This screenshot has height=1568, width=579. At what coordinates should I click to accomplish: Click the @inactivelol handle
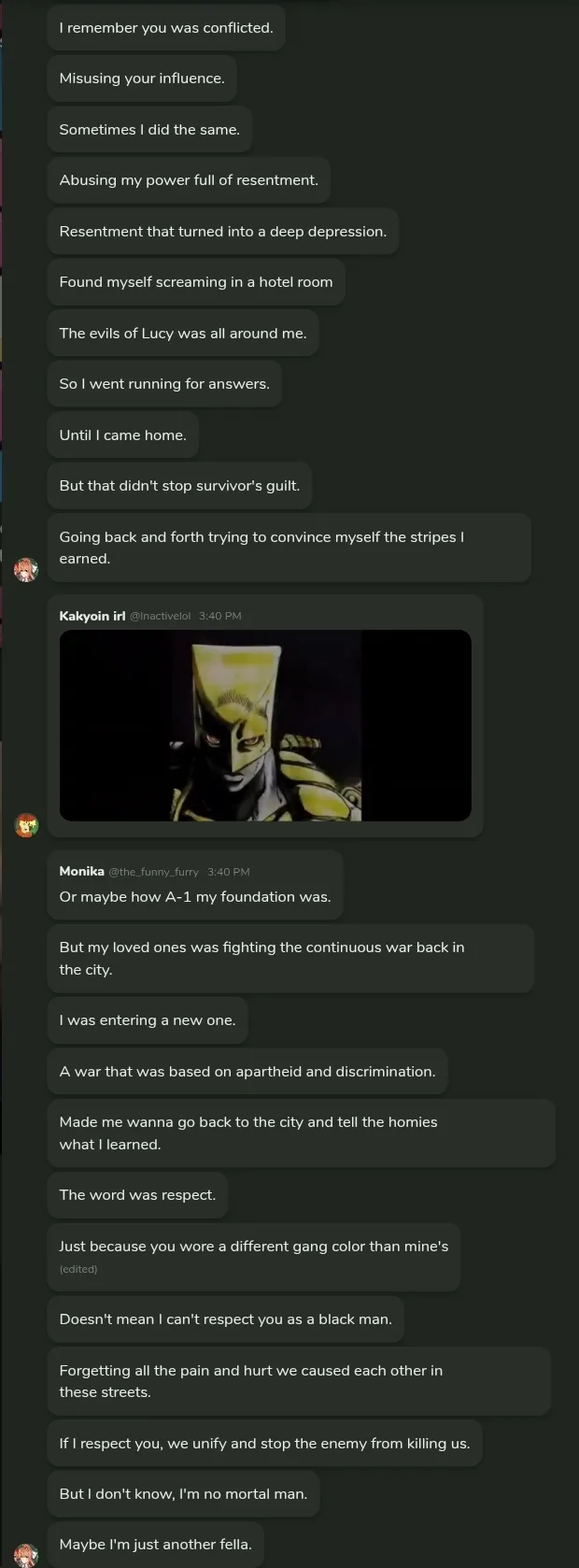[160, 616]
